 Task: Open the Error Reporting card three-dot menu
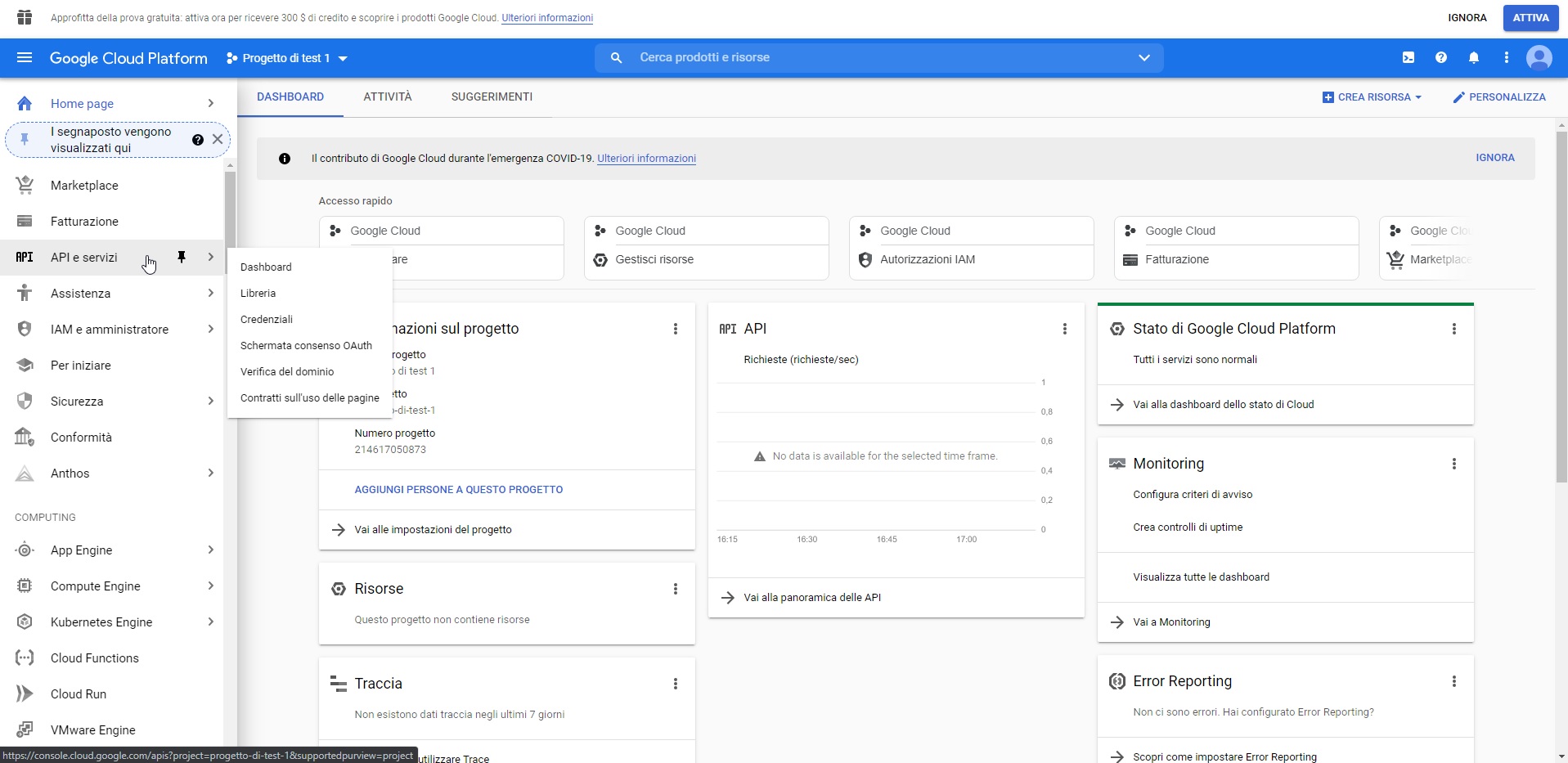point(1453,681)
